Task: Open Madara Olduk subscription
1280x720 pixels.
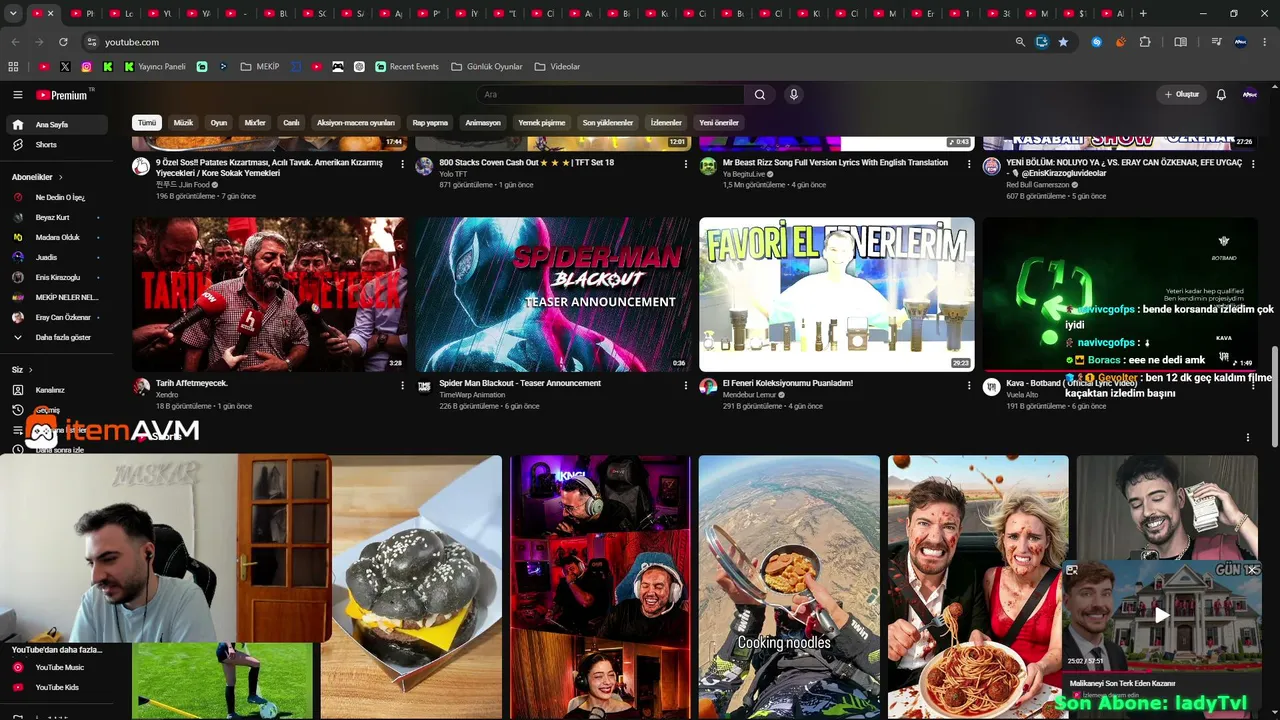Action: (55, 237)
